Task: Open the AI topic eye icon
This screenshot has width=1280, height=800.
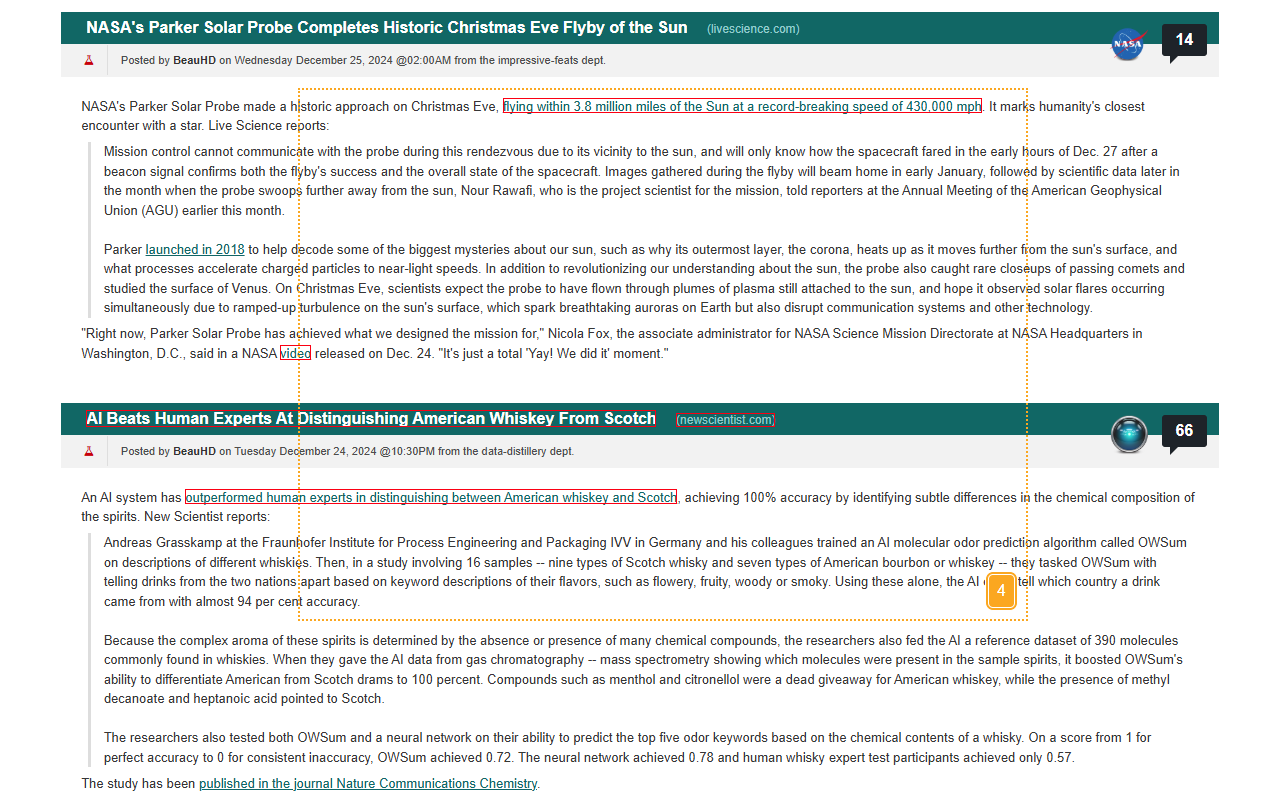Action: tap(1129, 434)
